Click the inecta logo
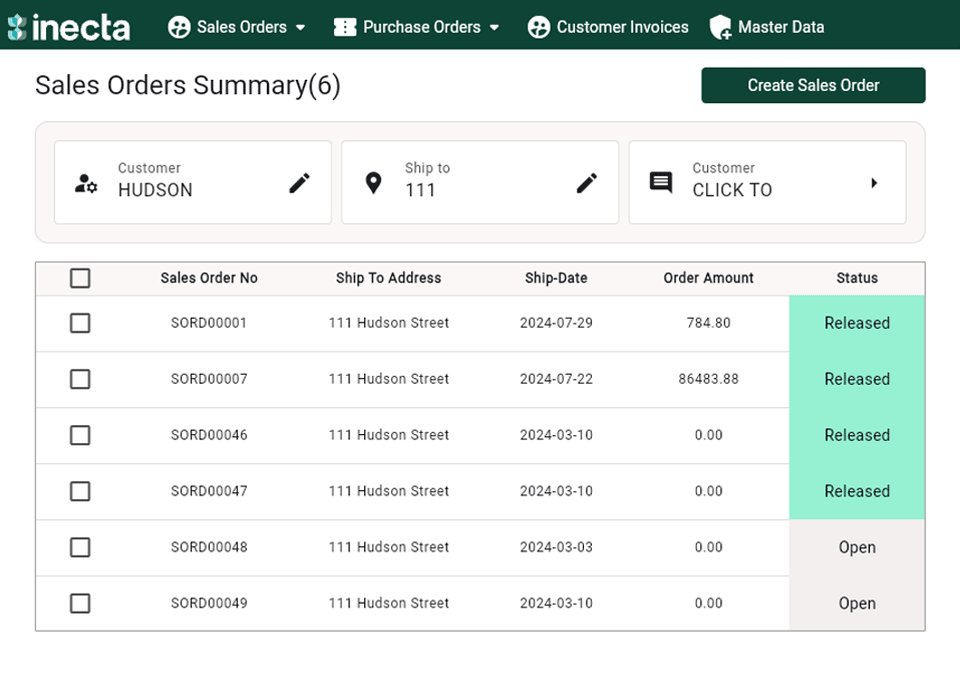This screenshot has height=694, width=960. click(x=68, y=26)
